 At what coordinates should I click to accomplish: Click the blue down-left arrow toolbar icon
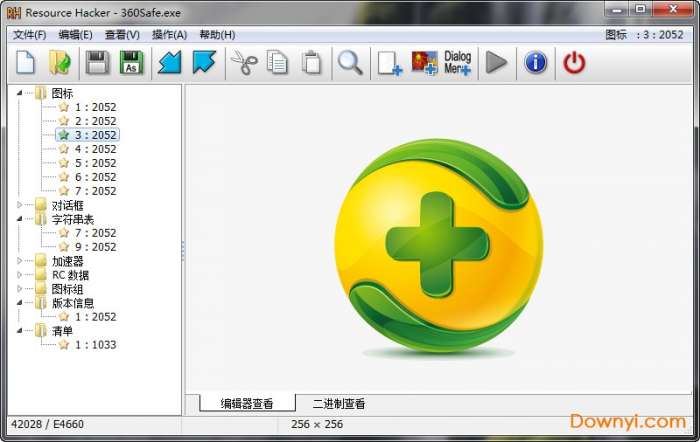pos(170,62)
